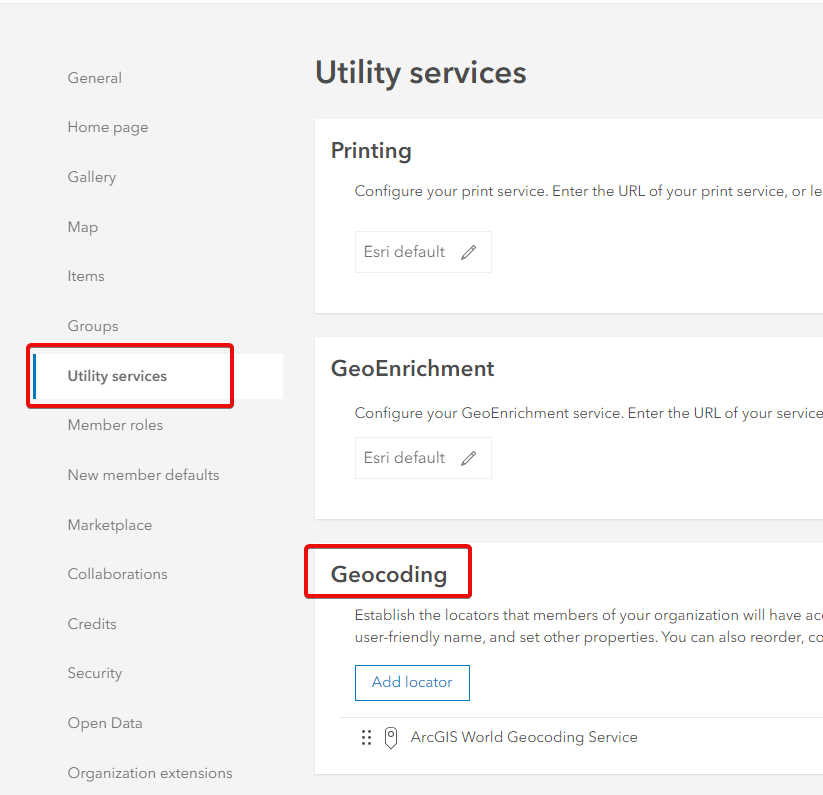Open the Items settings section
823x795 pixels.
point(86,276)
